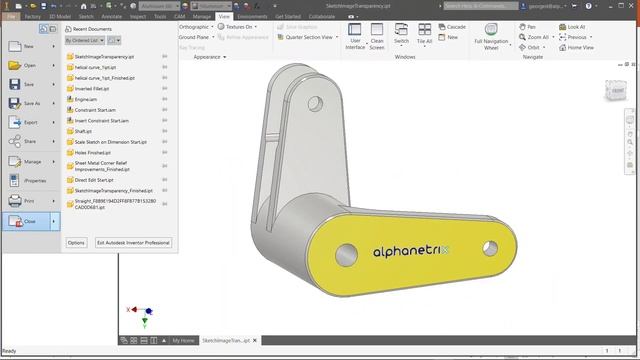Click the ViewCube in the viewport
Viewport: 640px width, 360px height.
coord(616,90)
